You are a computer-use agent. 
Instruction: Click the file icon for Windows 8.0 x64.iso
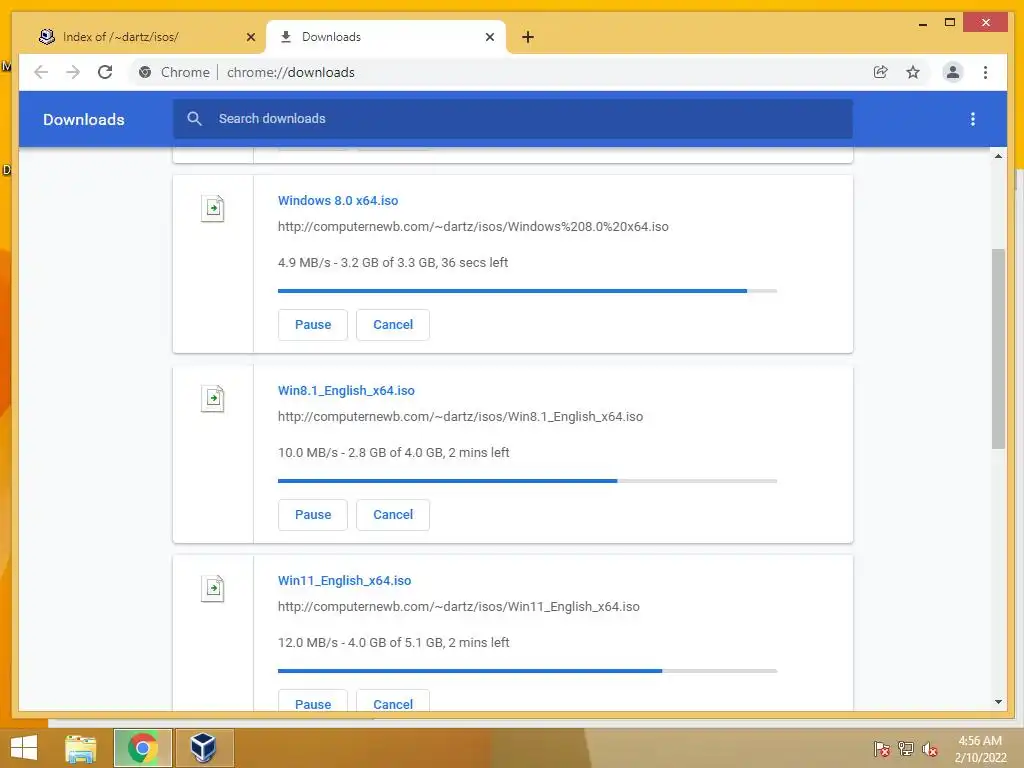pos(212,208)
